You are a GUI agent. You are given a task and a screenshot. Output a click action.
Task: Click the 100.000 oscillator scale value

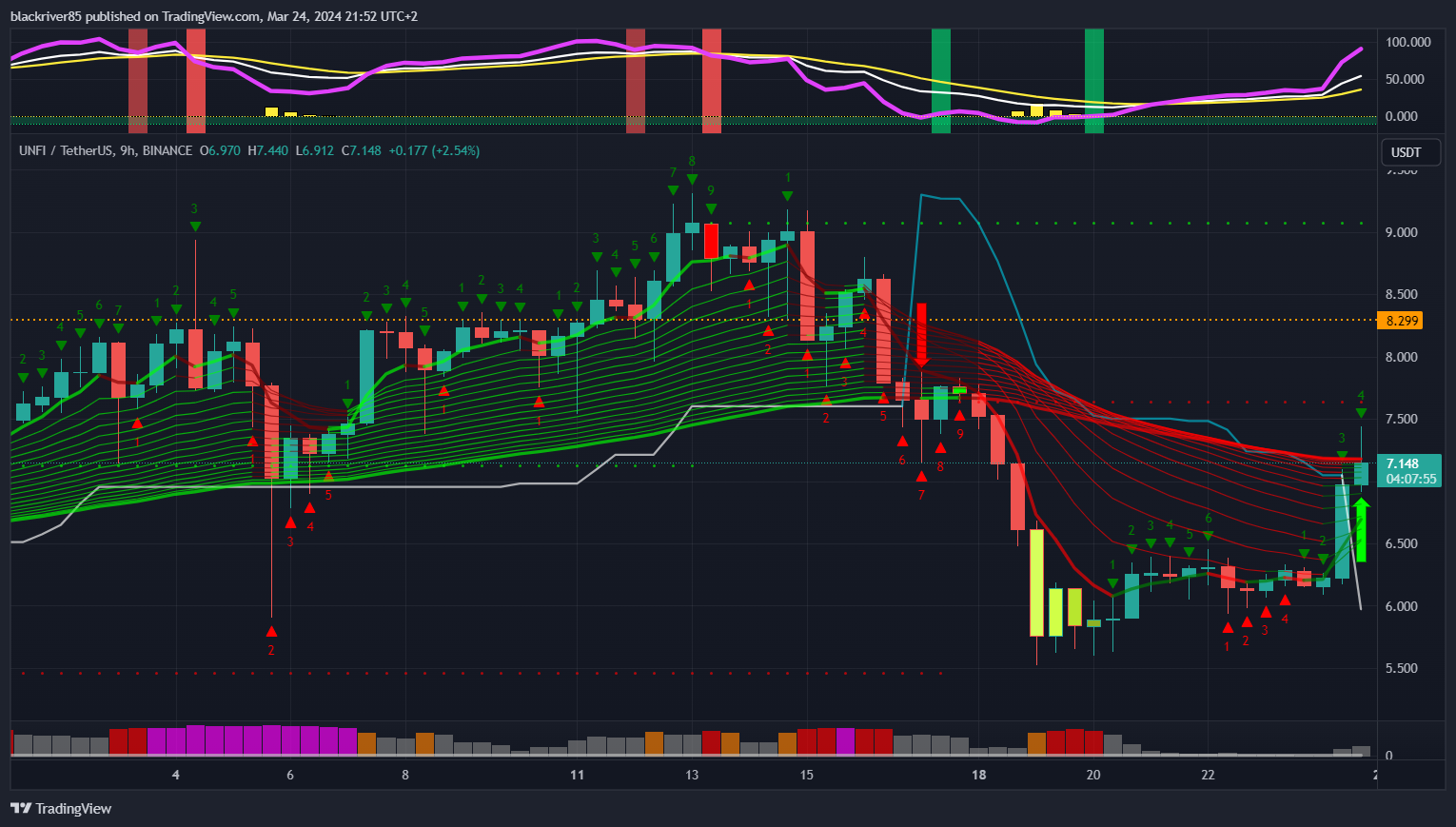[x=1407, y=42]
